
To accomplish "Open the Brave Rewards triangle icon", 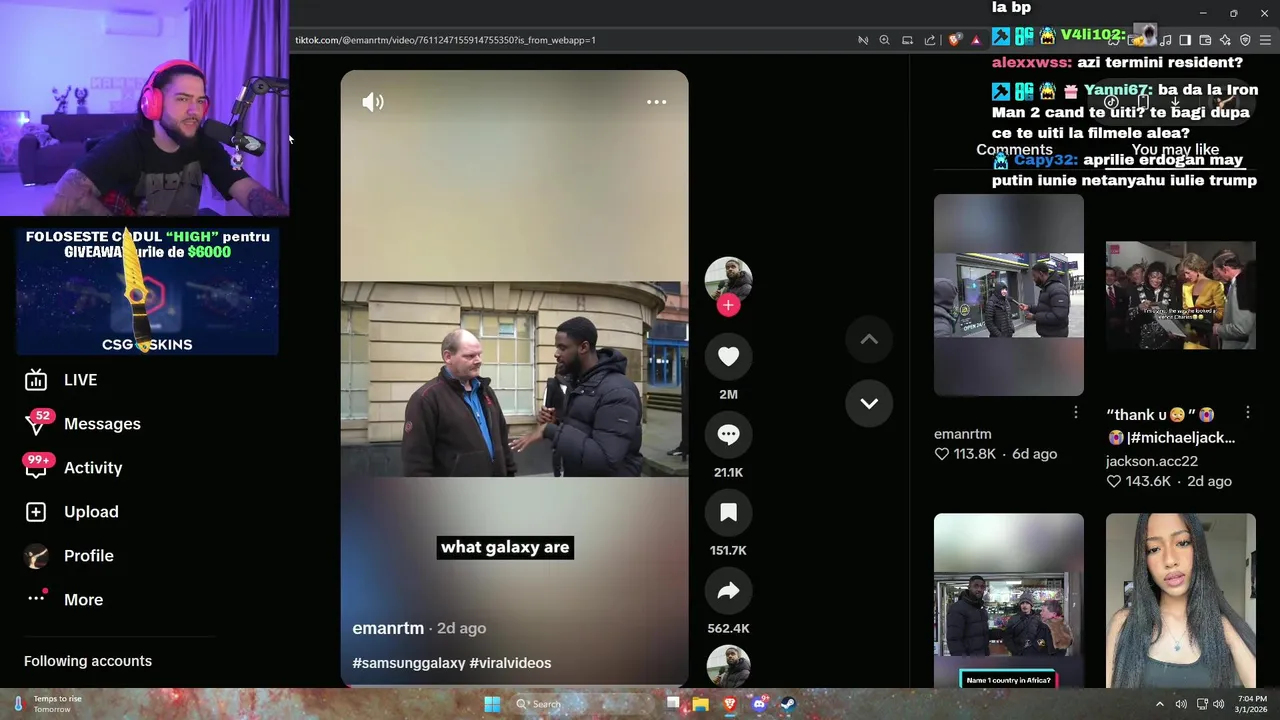I will [976, 40].
